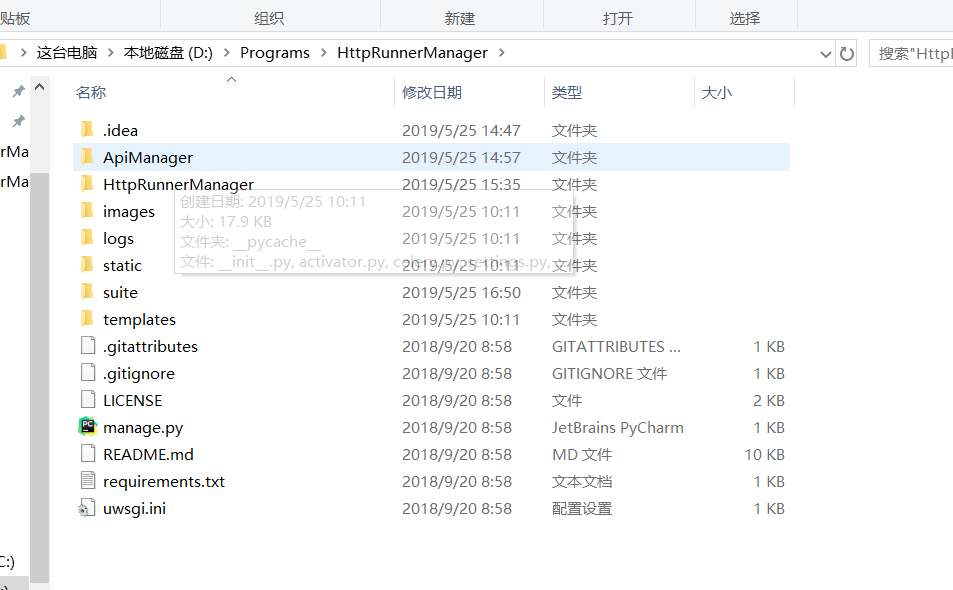953x590 pixels.
Task: Click suite modified date 2019/5/25 16:50
Action: click(461, 292)
